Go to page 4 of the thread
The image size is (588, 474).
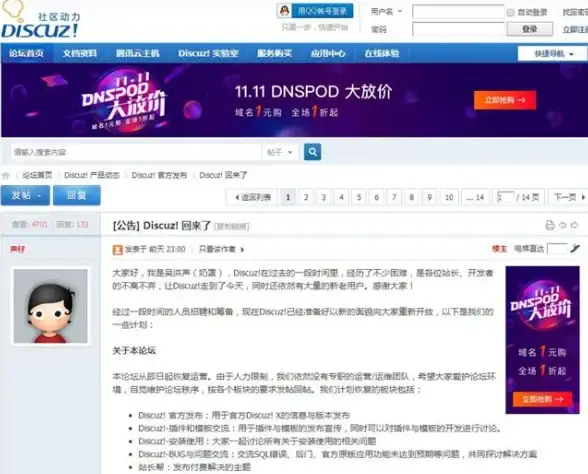(x=341, y=197)
